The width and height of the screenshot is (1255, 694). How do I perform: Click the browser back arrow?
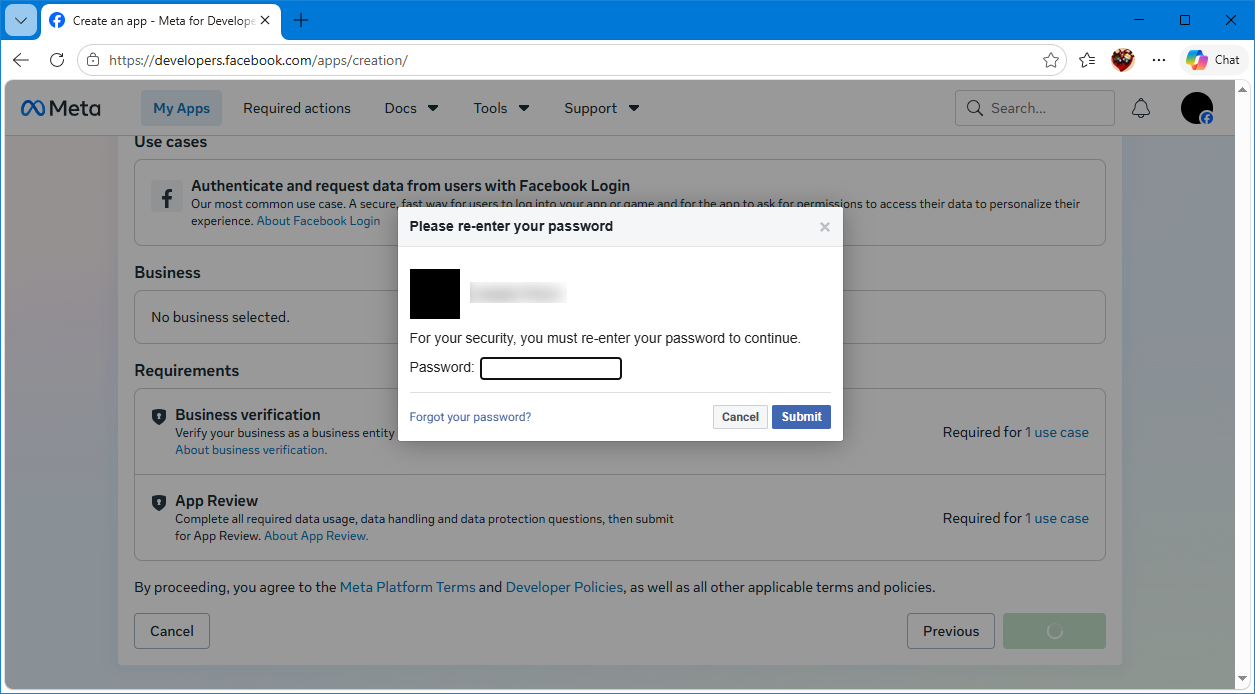pyautogui.click(x=21, y=60)
